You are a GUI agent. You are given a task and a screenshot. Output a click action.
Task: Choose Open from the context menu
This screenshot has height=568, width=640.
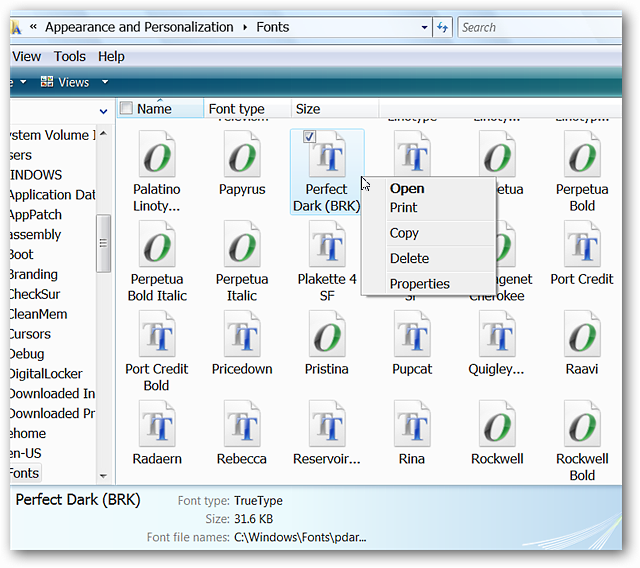coord(407,189)
